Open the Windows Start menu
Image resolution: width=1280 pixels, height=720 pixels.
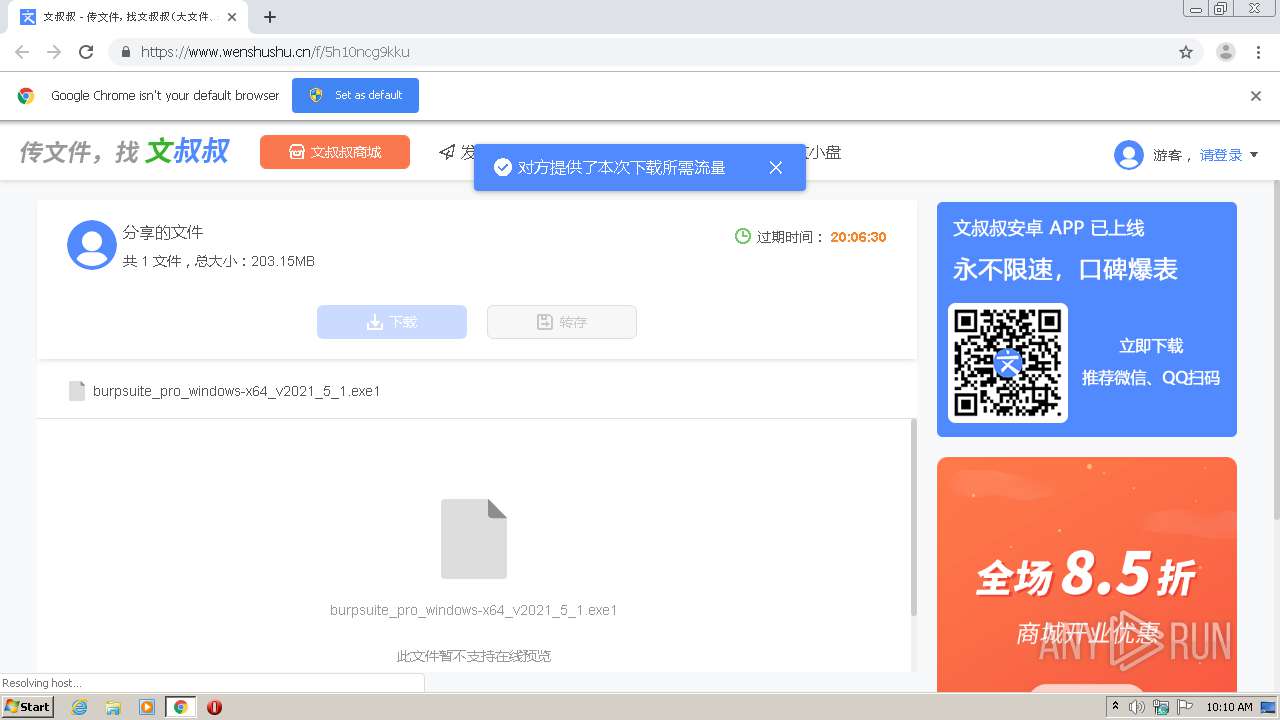28,707
